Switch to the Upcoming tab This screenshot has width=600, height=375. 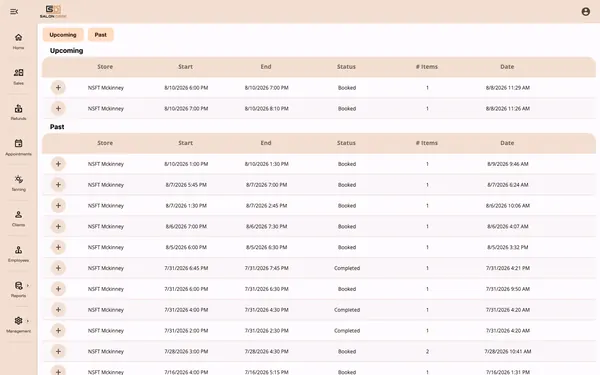tap(63, 35)
